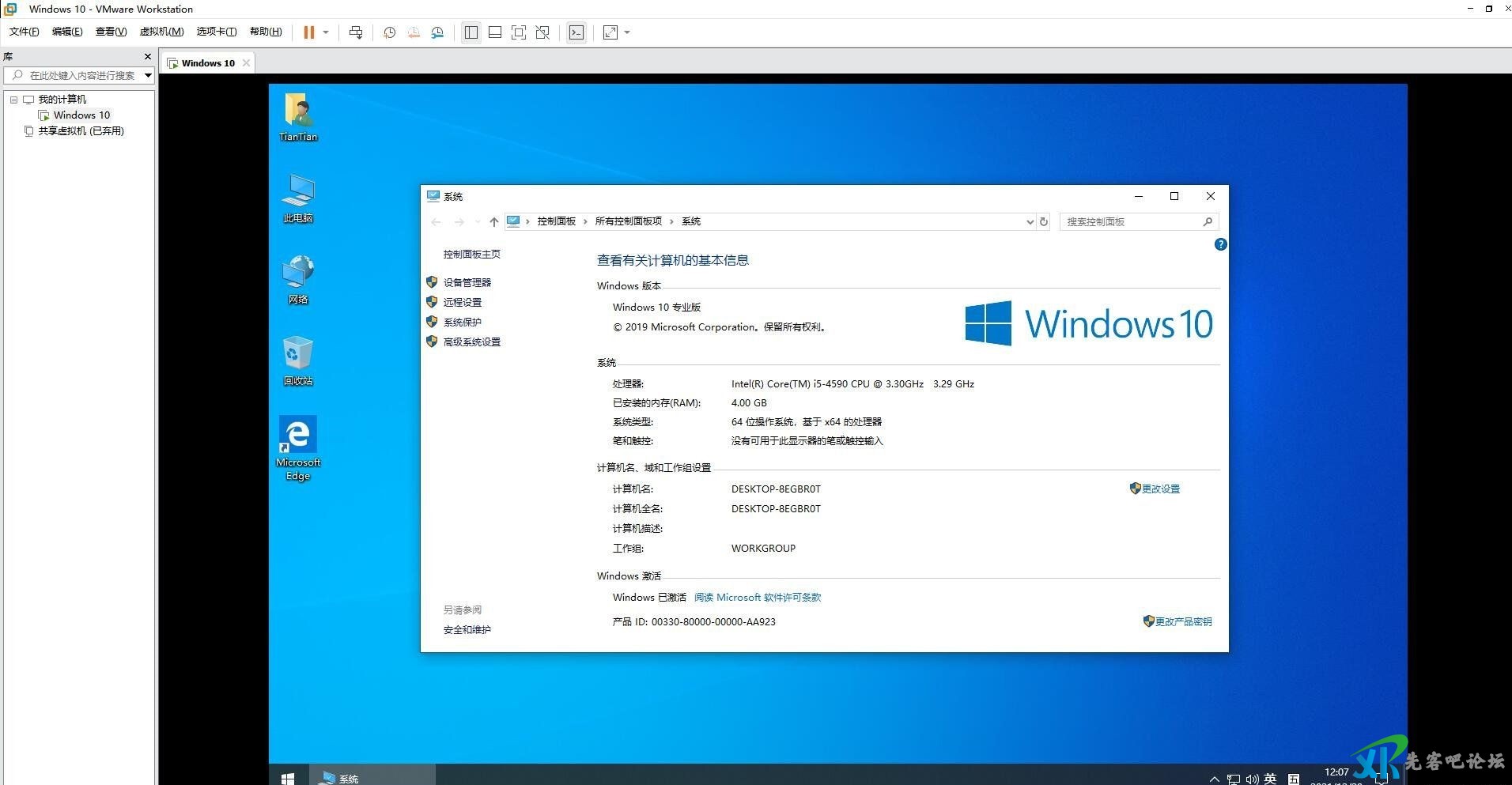Viewport: 1512px width, 785px height.
Task: Collapse the 我的计算机 tree node
Action: [x=13, y=100]
